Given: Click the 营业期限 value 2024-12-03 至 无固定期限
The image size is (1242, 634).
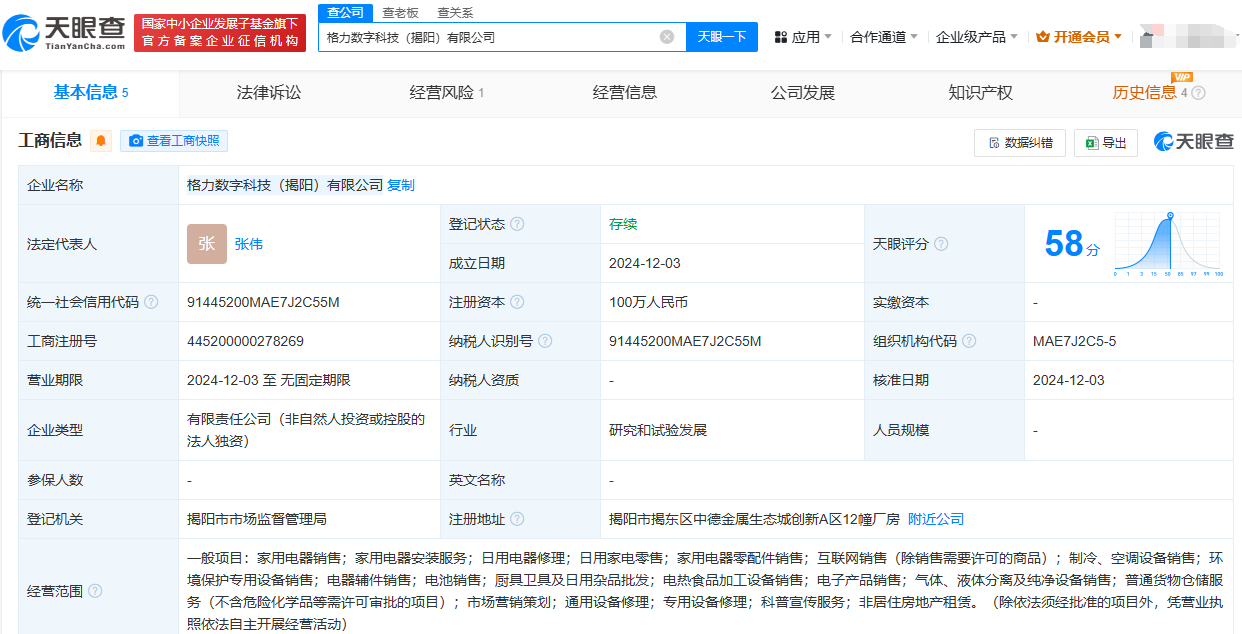Looking at the screenshot, I should click(269, 380).
